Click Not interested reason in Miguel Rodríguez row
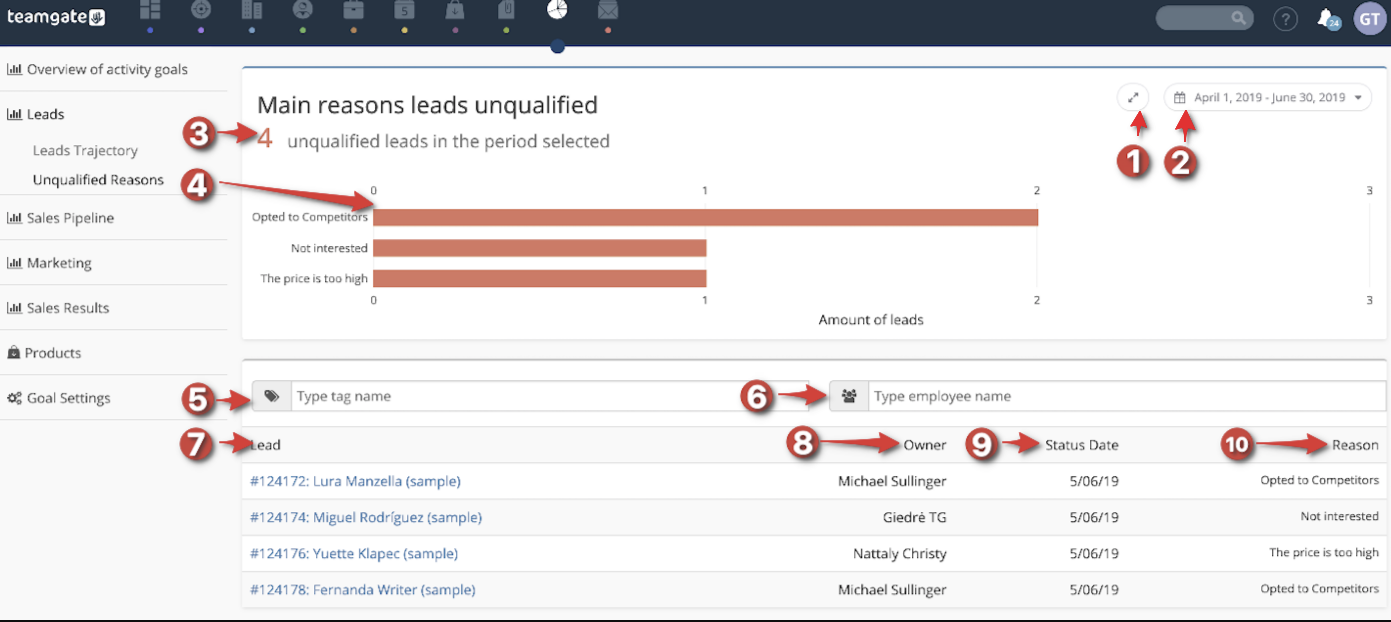Viewport: 1391px width, 622px height. pyautogui.click(x=1340, y=516)
